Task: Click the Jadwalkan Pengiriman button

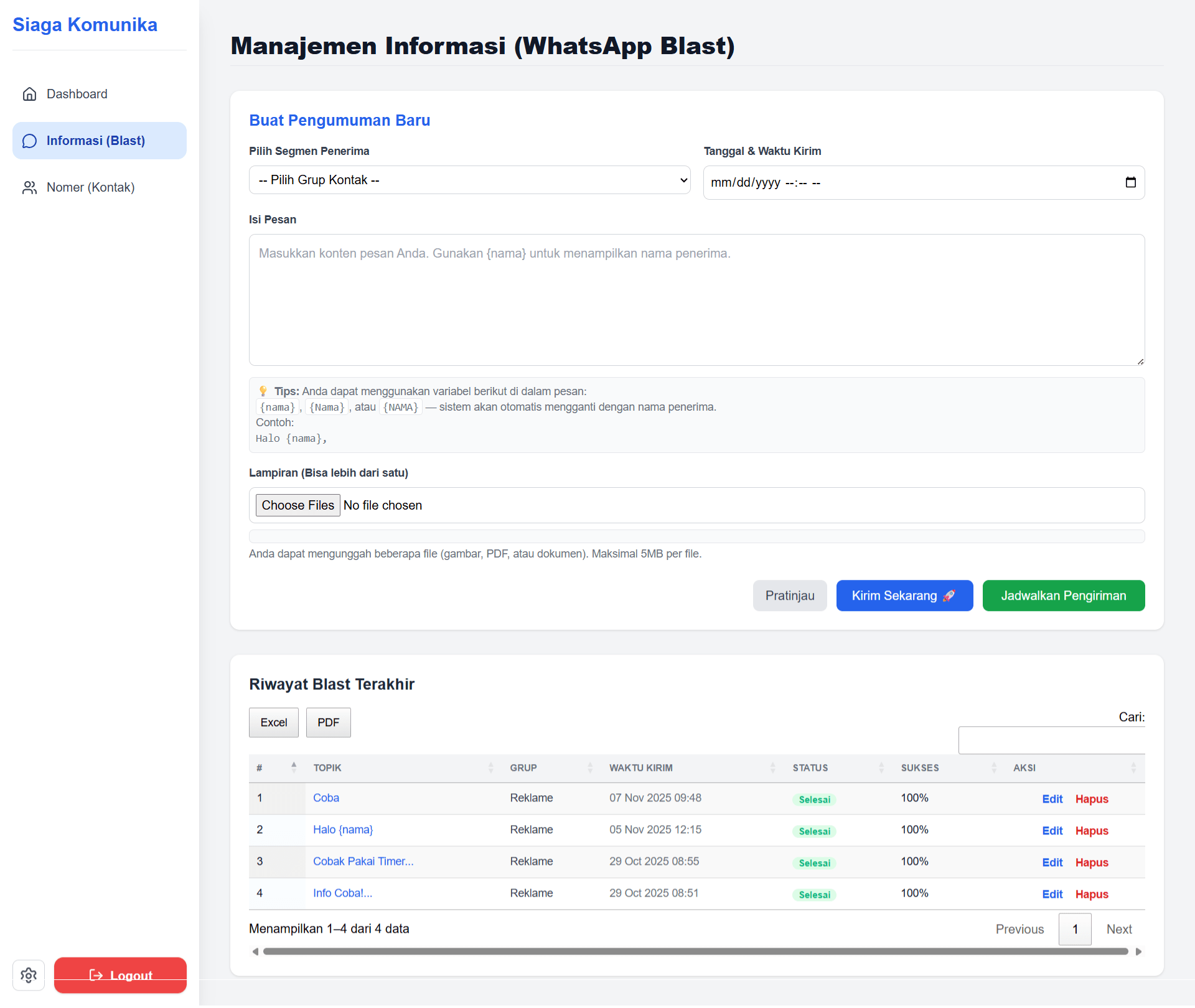Action: [x=1063, y=595]
